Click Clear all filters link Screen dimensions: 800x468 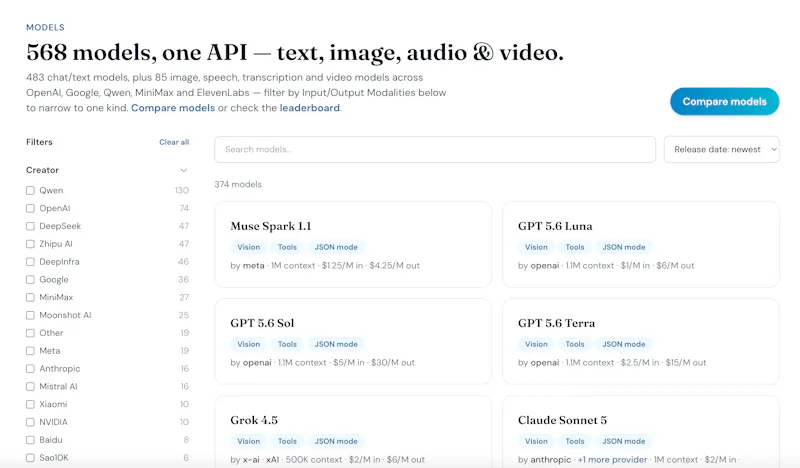[x=174, y=142]
